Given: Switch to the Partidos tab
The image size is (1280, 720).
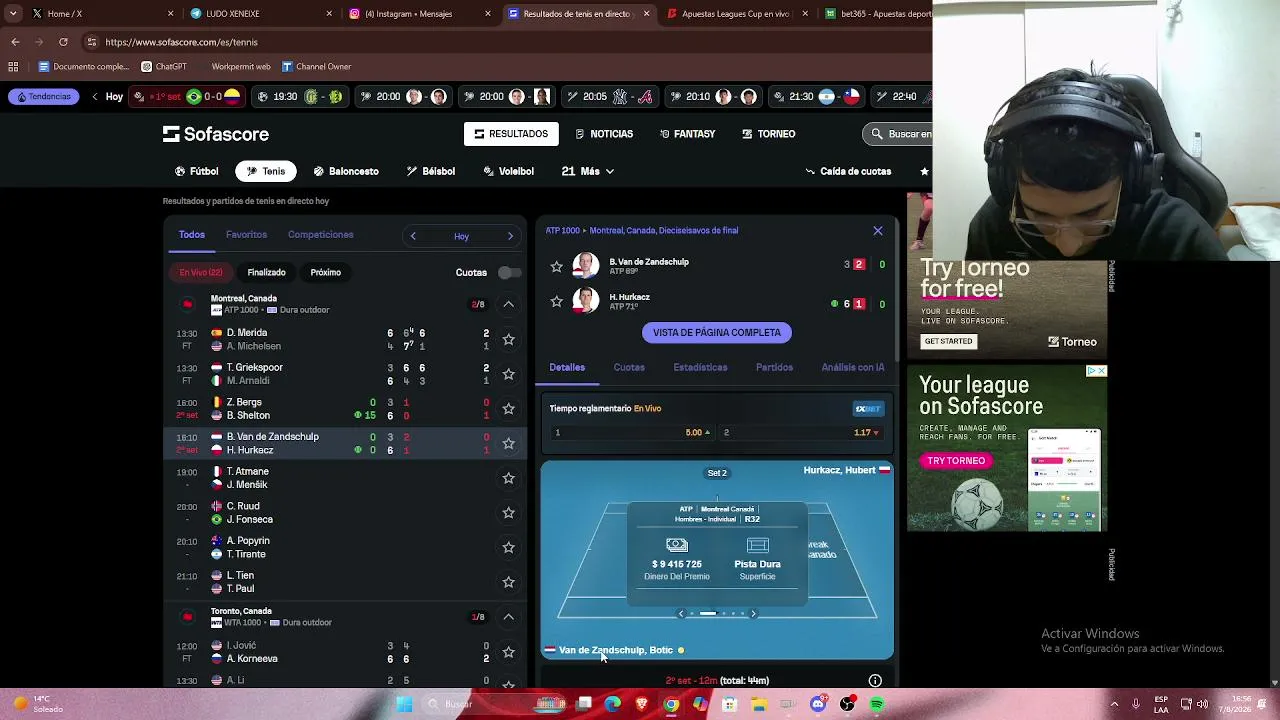Looking at the screenshot, I should (774, 367).
